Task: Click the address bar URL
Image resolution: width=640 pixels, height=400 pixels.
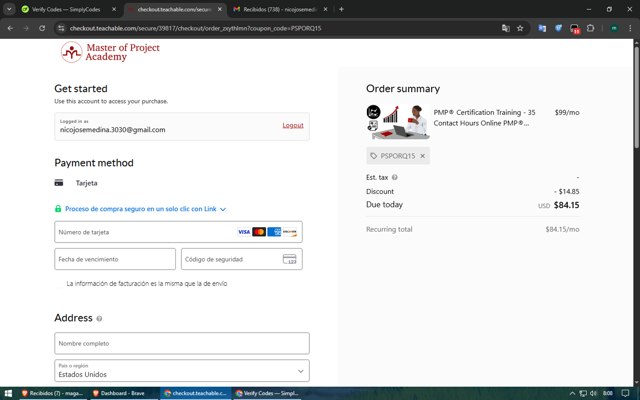Action: pyautogui.click(x=196, y=28)
